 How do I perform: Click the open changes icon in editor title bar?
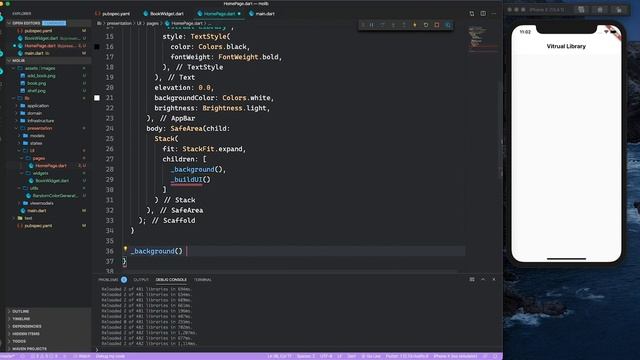[472, 13]
